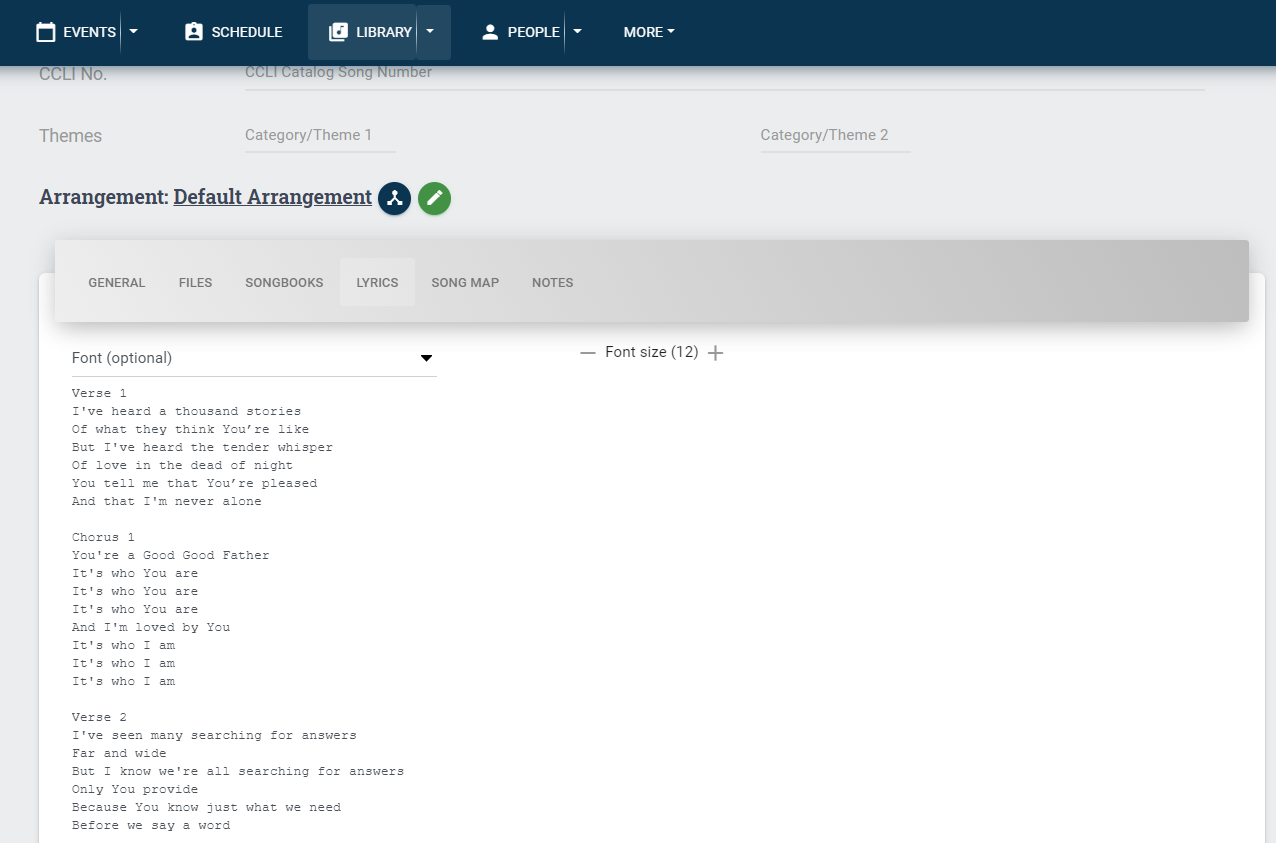Expand the Library dropdown arrow
Image resolution: width=1276 pixels, height=843 pixels.
(430, 32)
